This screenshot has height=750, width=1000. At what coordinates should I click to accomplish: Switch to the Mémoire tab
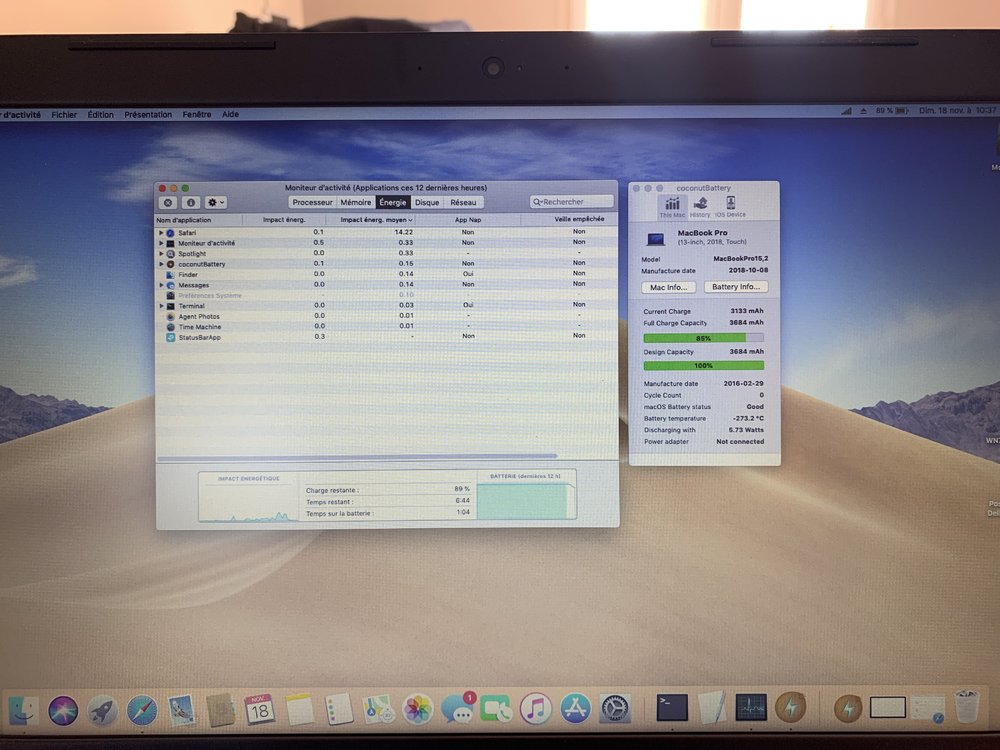356,202
